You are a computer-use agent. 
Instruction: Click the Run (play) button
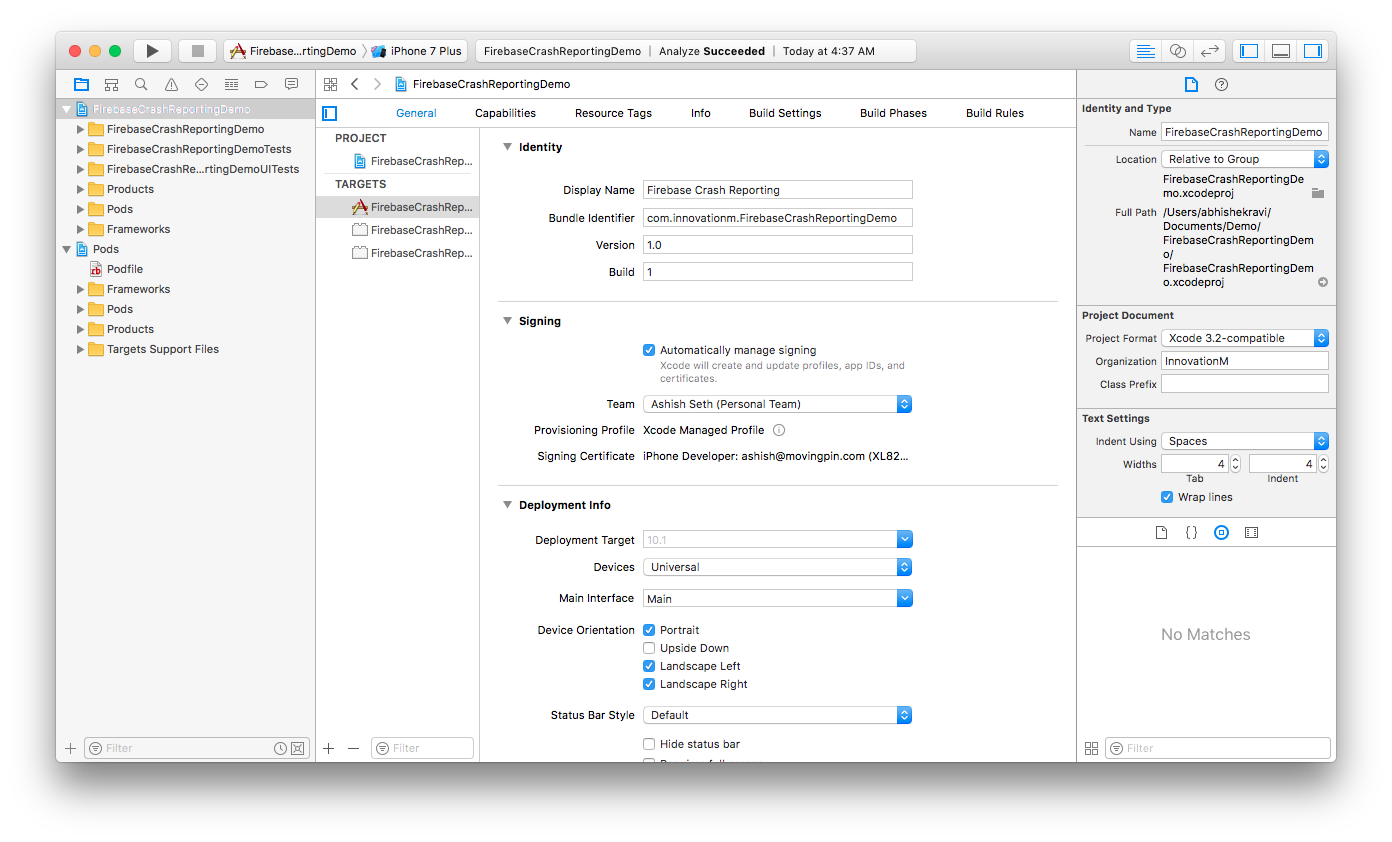(x=152, y=51)
